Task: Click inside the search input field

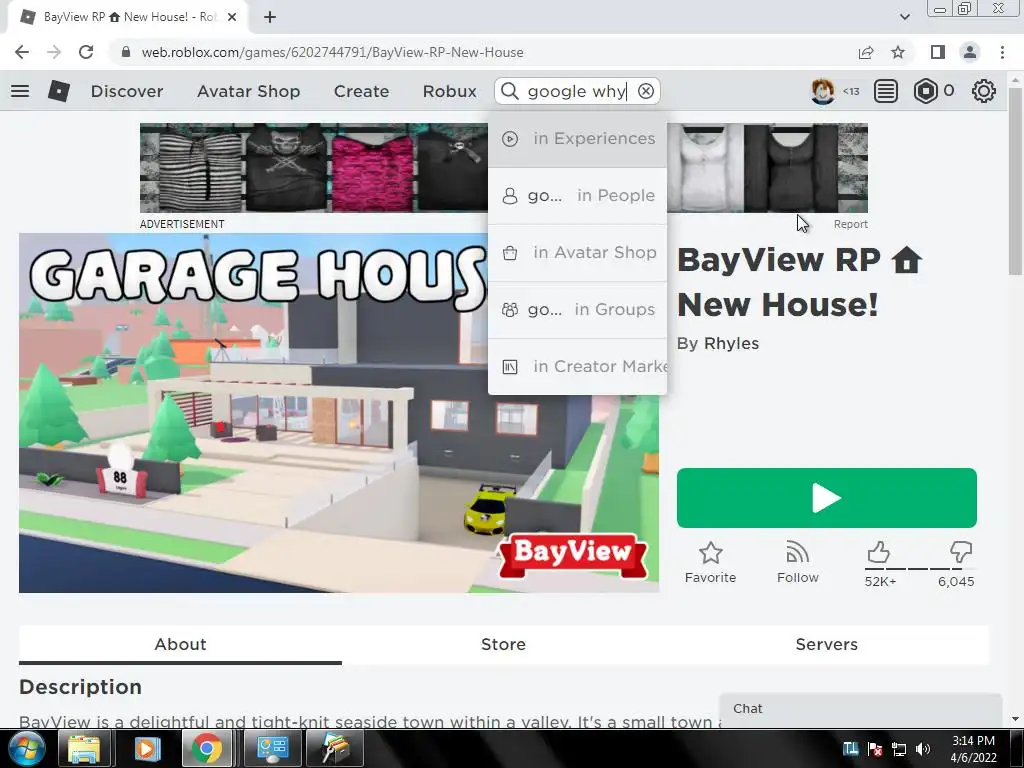Action: point(577,91)
